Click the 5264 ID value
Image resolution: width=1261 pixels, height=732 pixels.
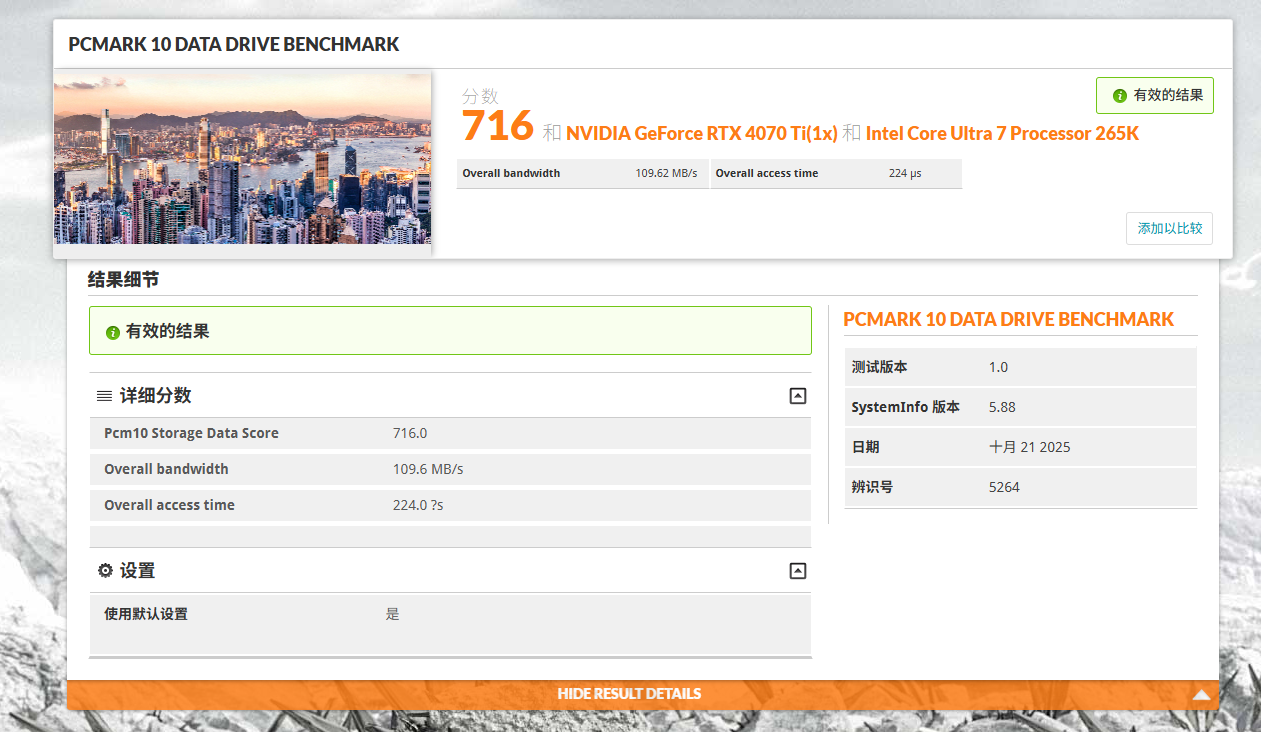[1004, 487]
